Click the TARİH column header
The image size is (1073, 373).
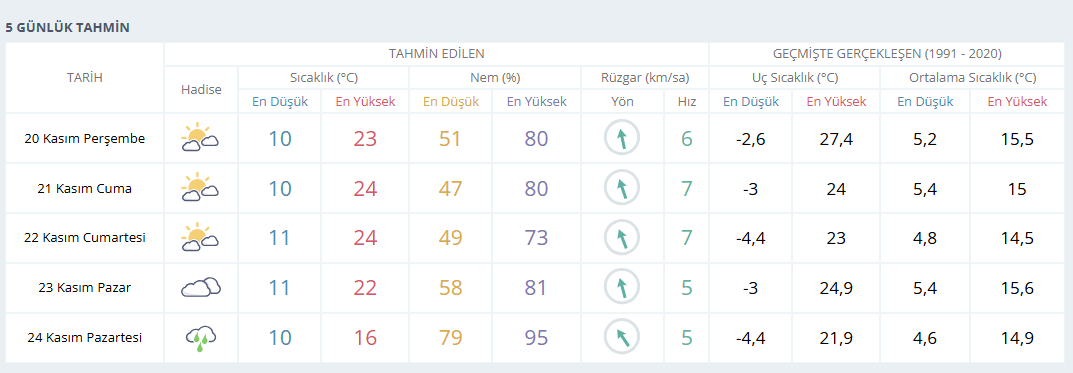pos(85,77)
